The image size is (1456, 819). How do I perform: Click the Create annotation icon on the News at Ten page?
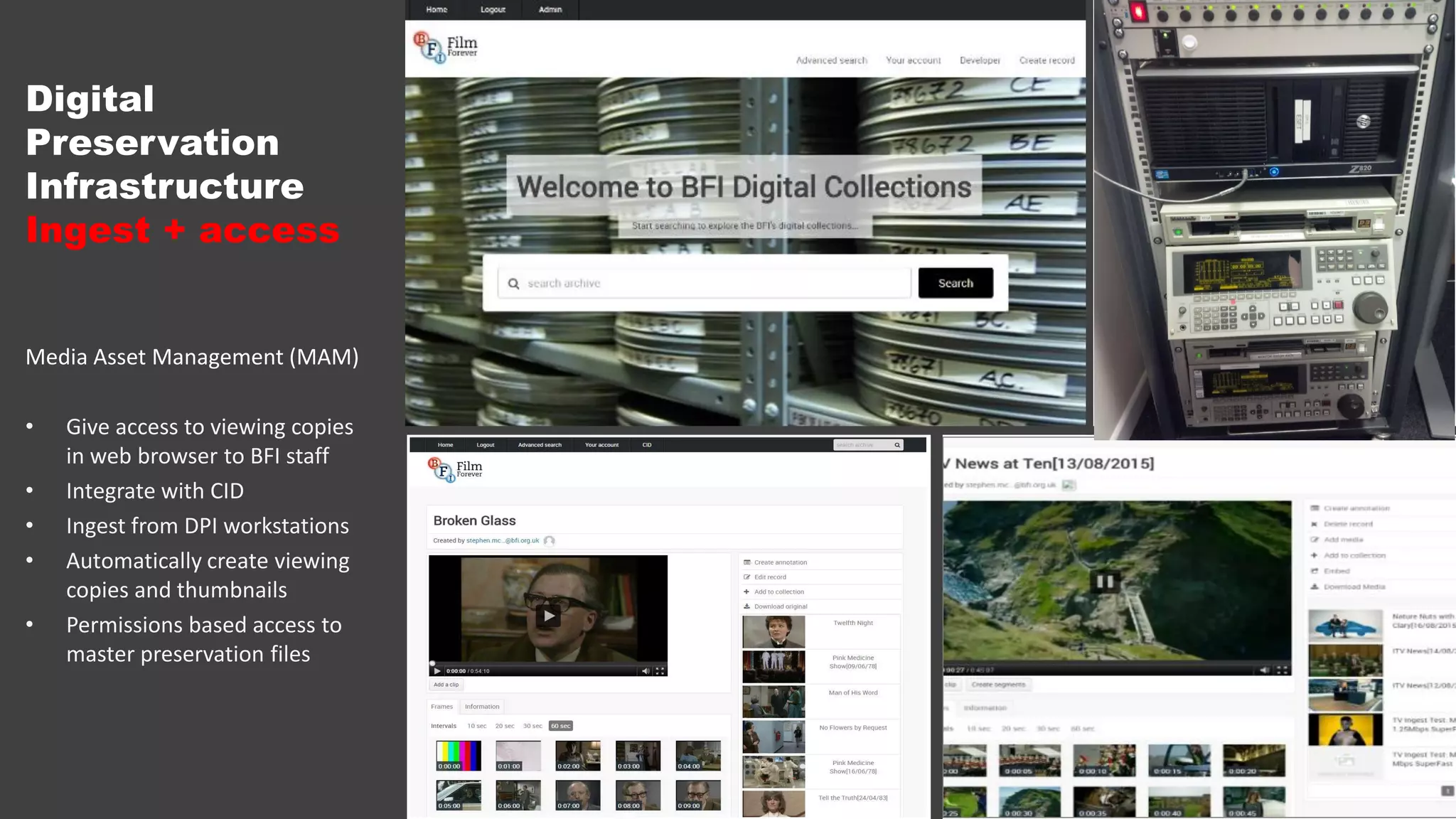[1315, 508]
